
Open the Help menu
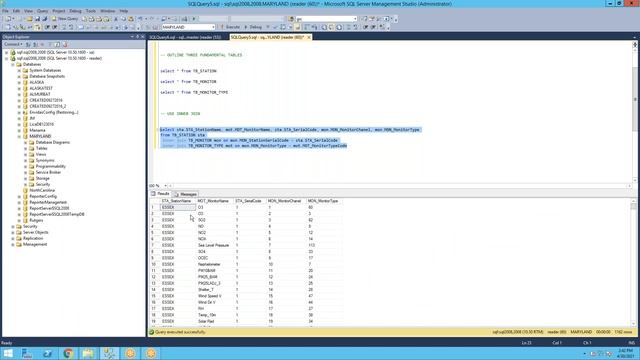(x=124, y=11)
